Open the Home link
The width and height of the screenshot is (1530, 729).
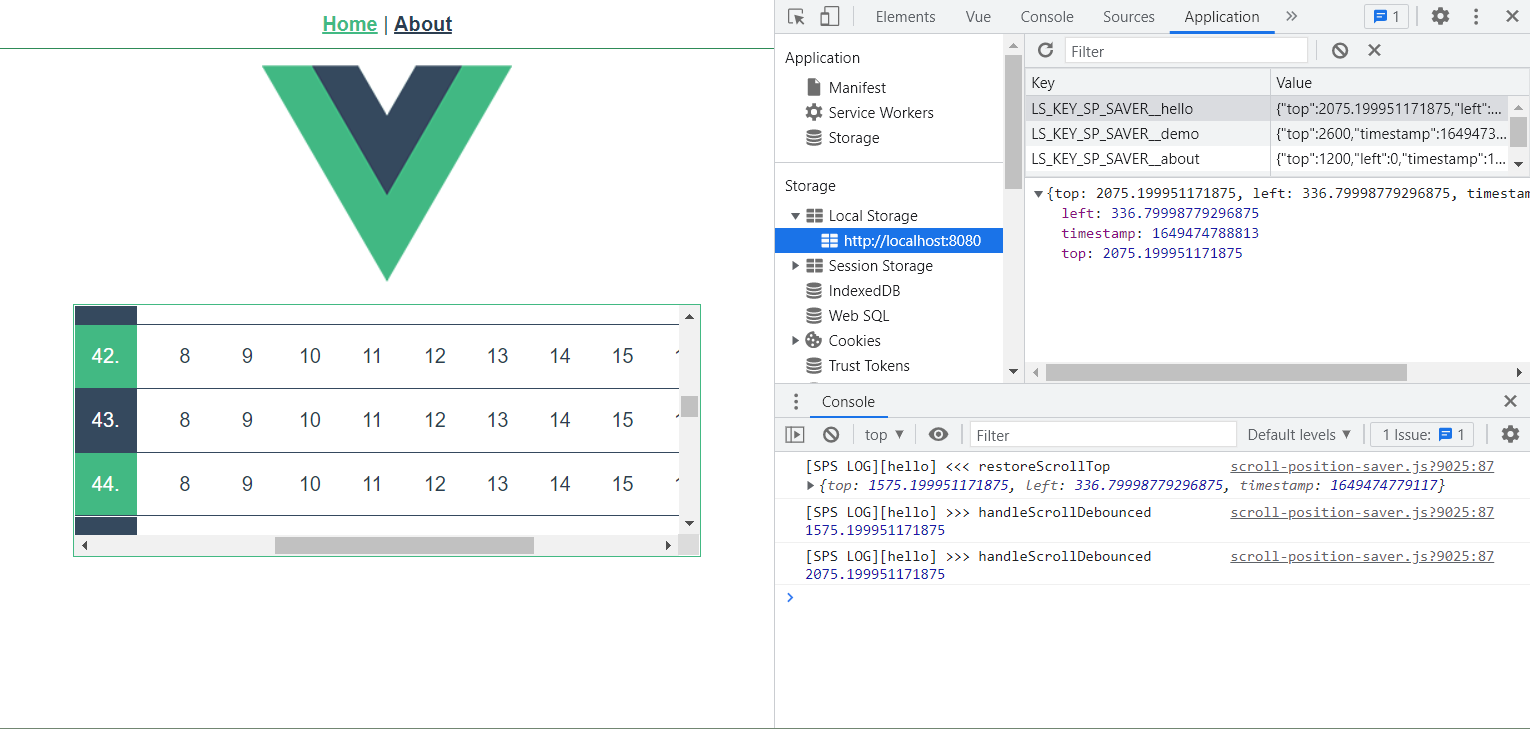point(350,24)
